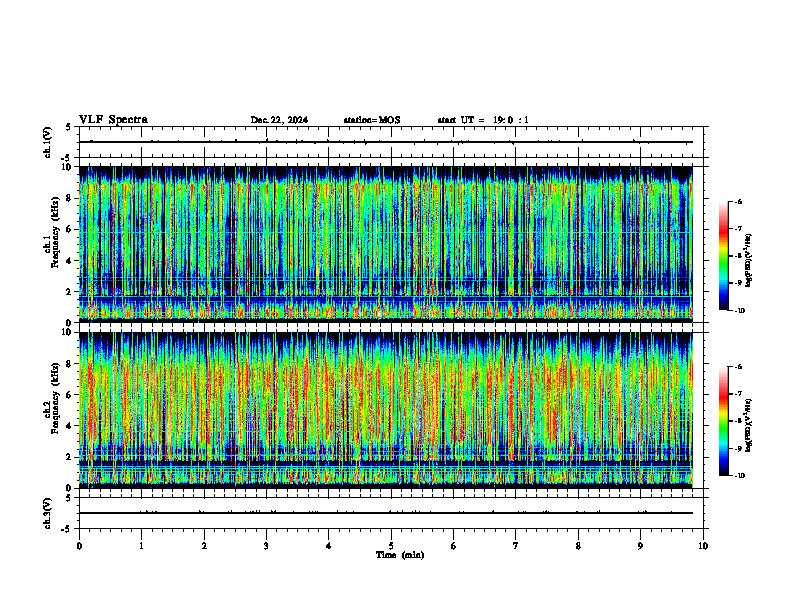The image size is (792, 612).
Task: Click the ch.1 voltage waveform trace
Action: coord(386,142)
